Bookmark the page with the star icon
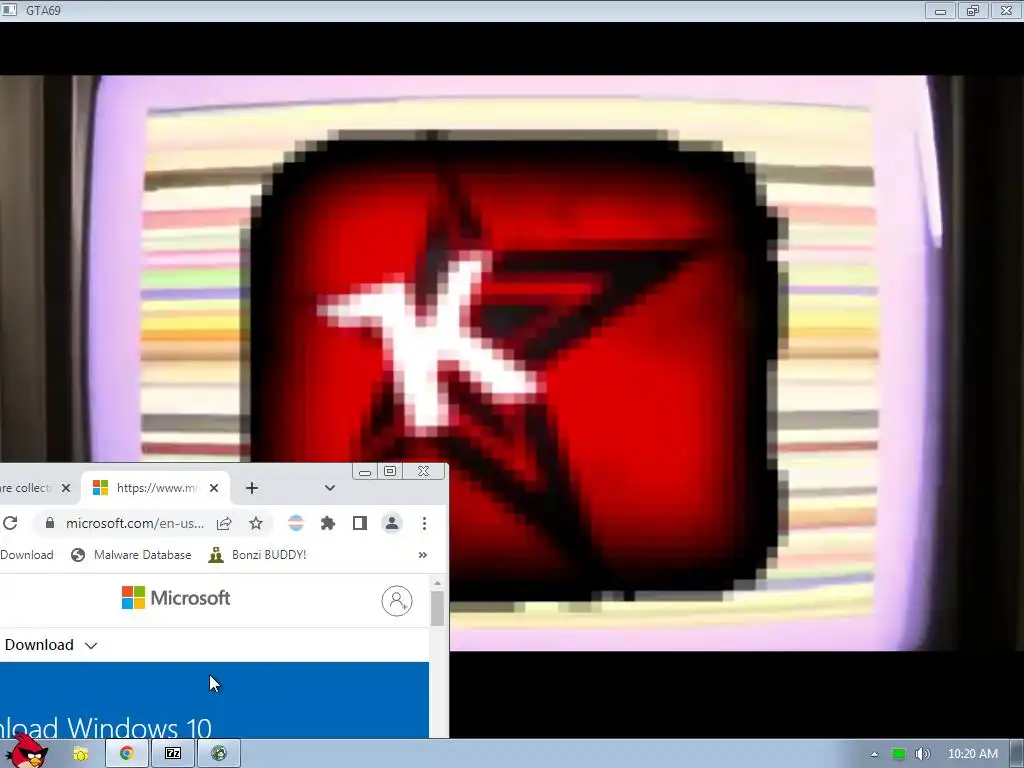1024x768 pixels. pyautogui.click(x=256, y=523)
